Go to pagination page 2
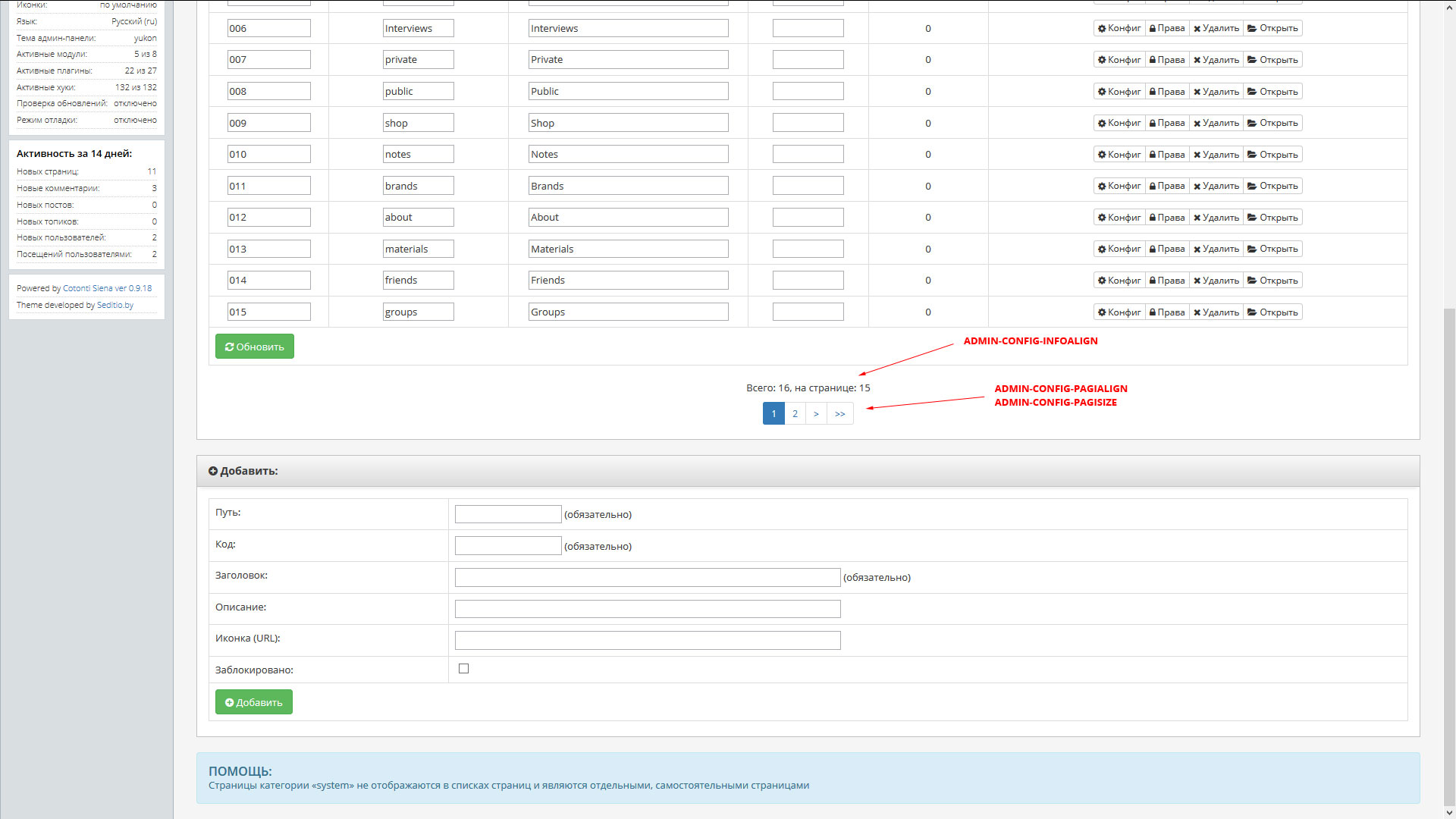Viewport: 1456px width, 819px height. point(795,414)
